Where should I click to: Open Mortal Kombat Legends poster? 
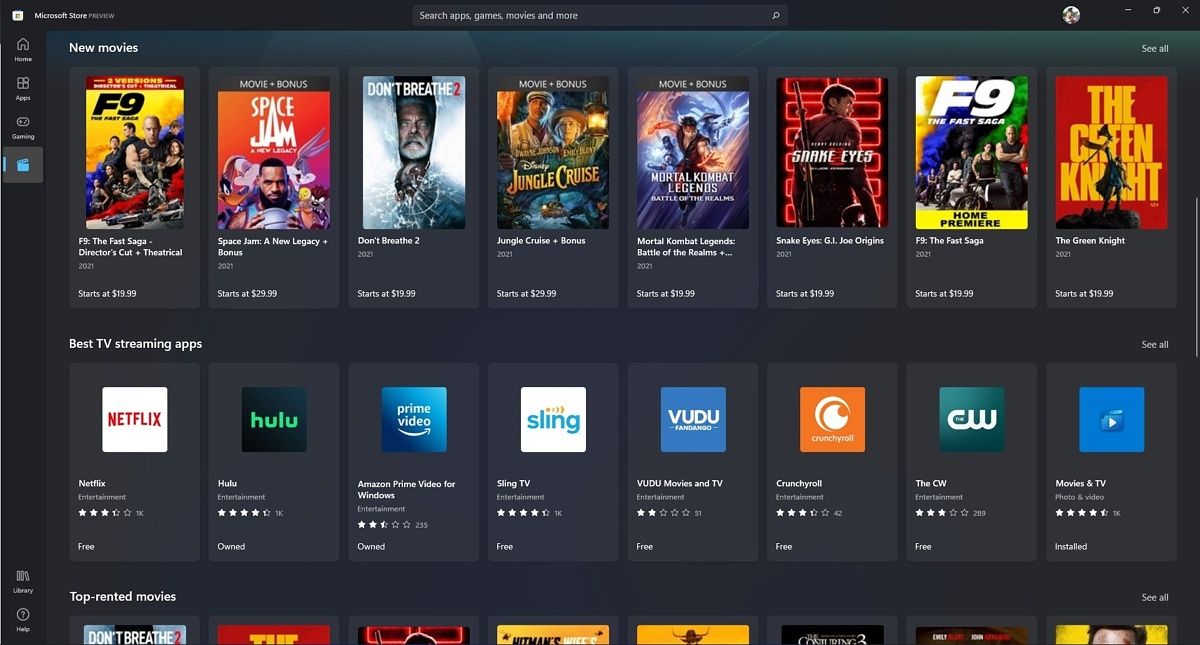click(x=693, y=153)
